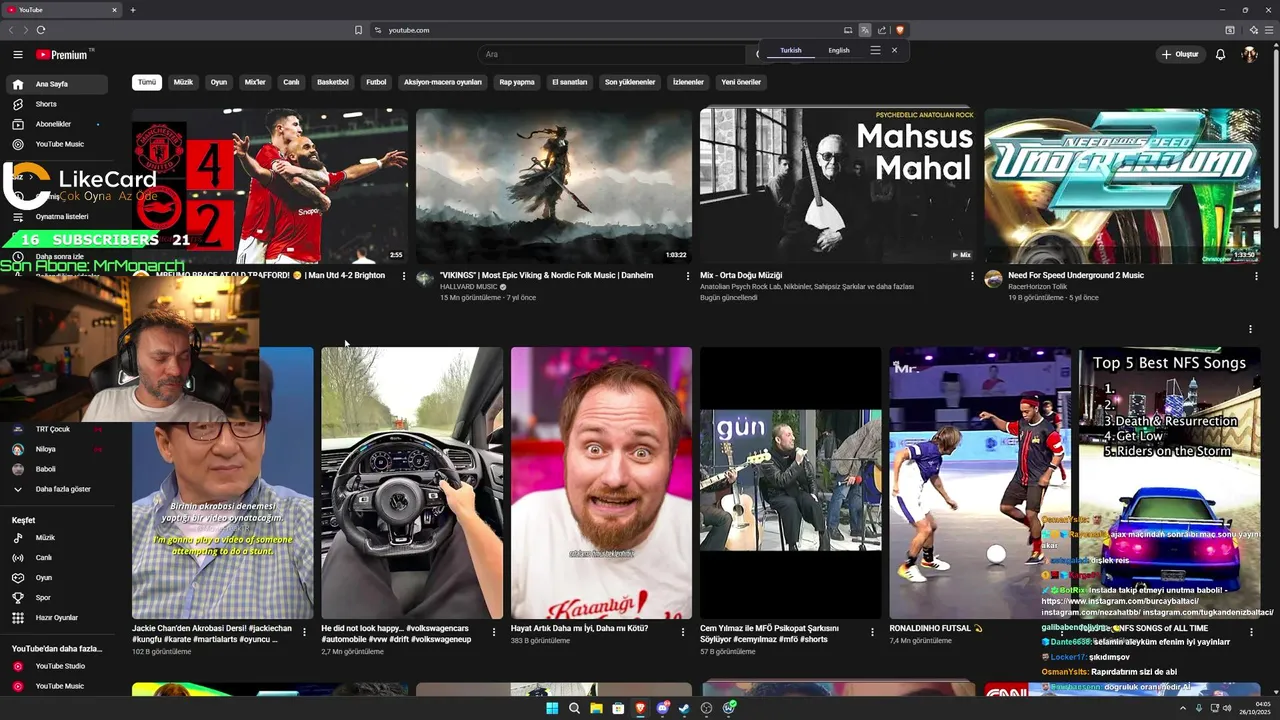Open the VIKINGS epic music video thumbnail

click(554, 186)
